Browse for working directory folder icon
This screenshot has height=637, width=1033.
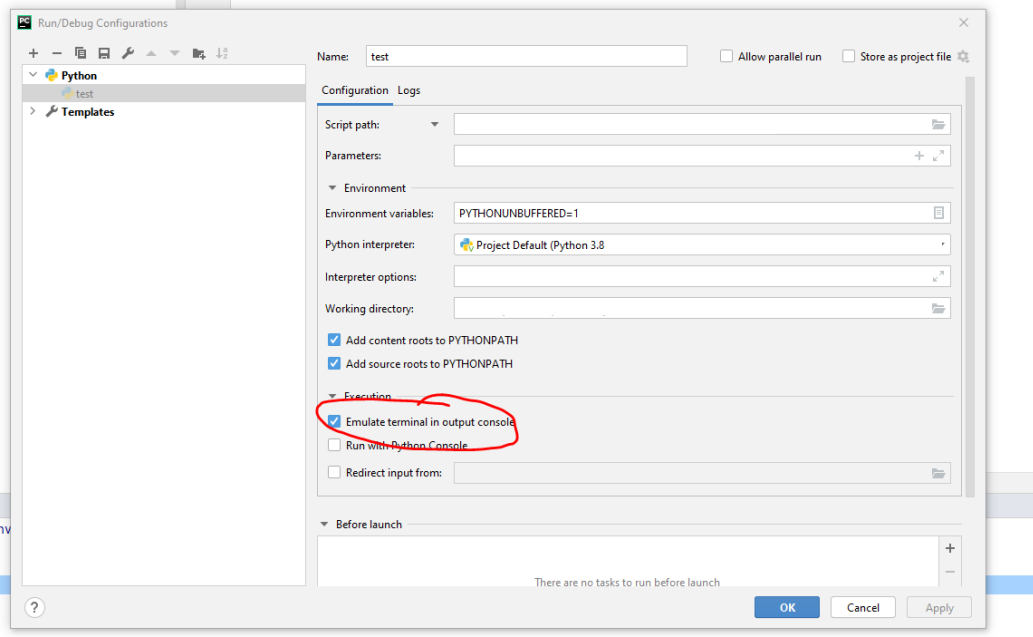[x=938, y=308]
